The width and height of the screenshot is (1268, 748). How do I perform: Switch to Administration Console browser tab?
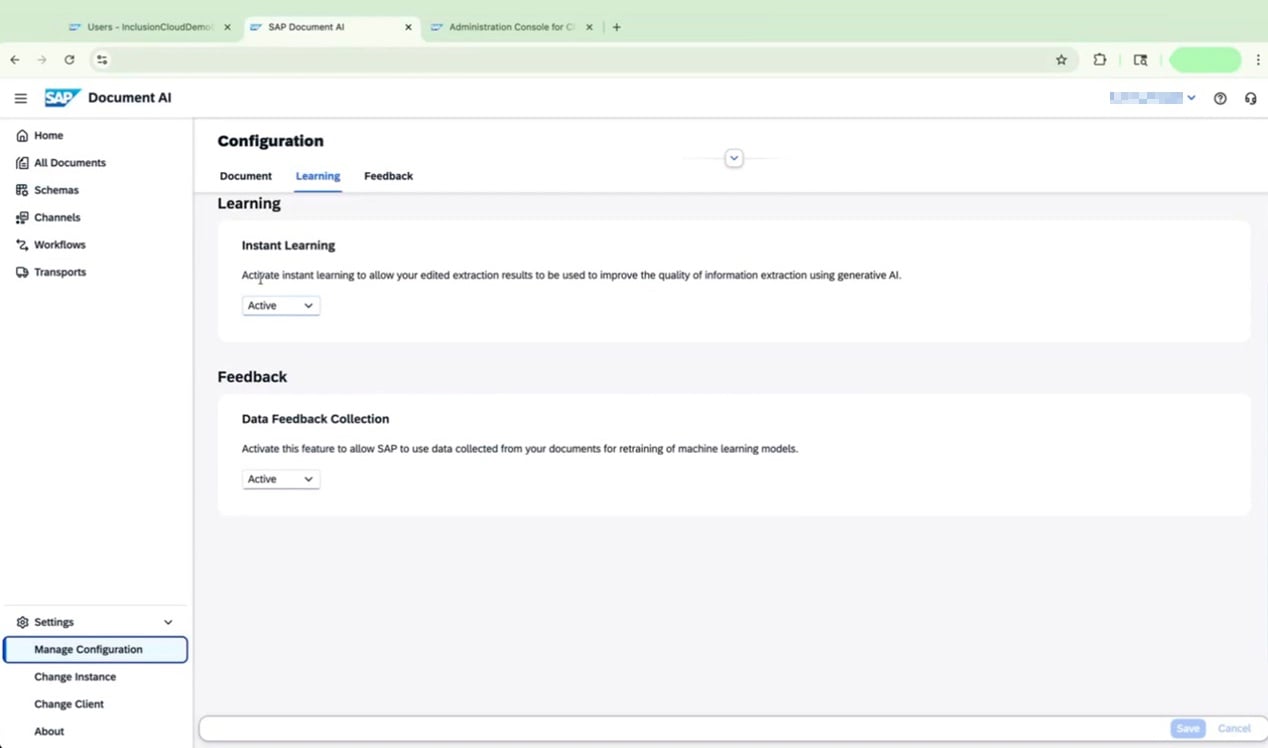[x=511, y=27]
